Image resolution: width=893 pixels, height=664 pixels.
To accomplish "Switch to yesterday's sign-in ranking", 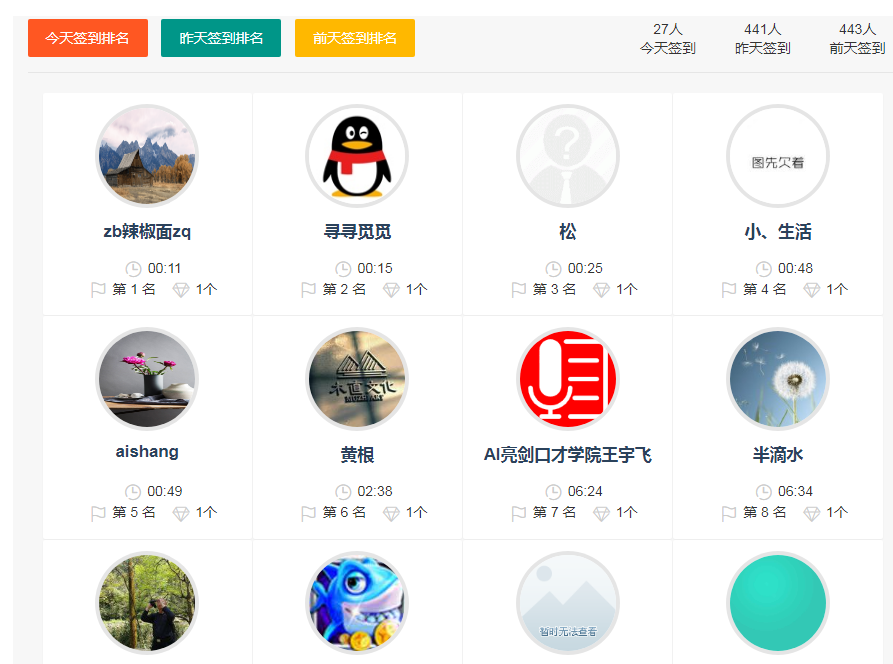I will pyautogui.click(x=221, y=38).
